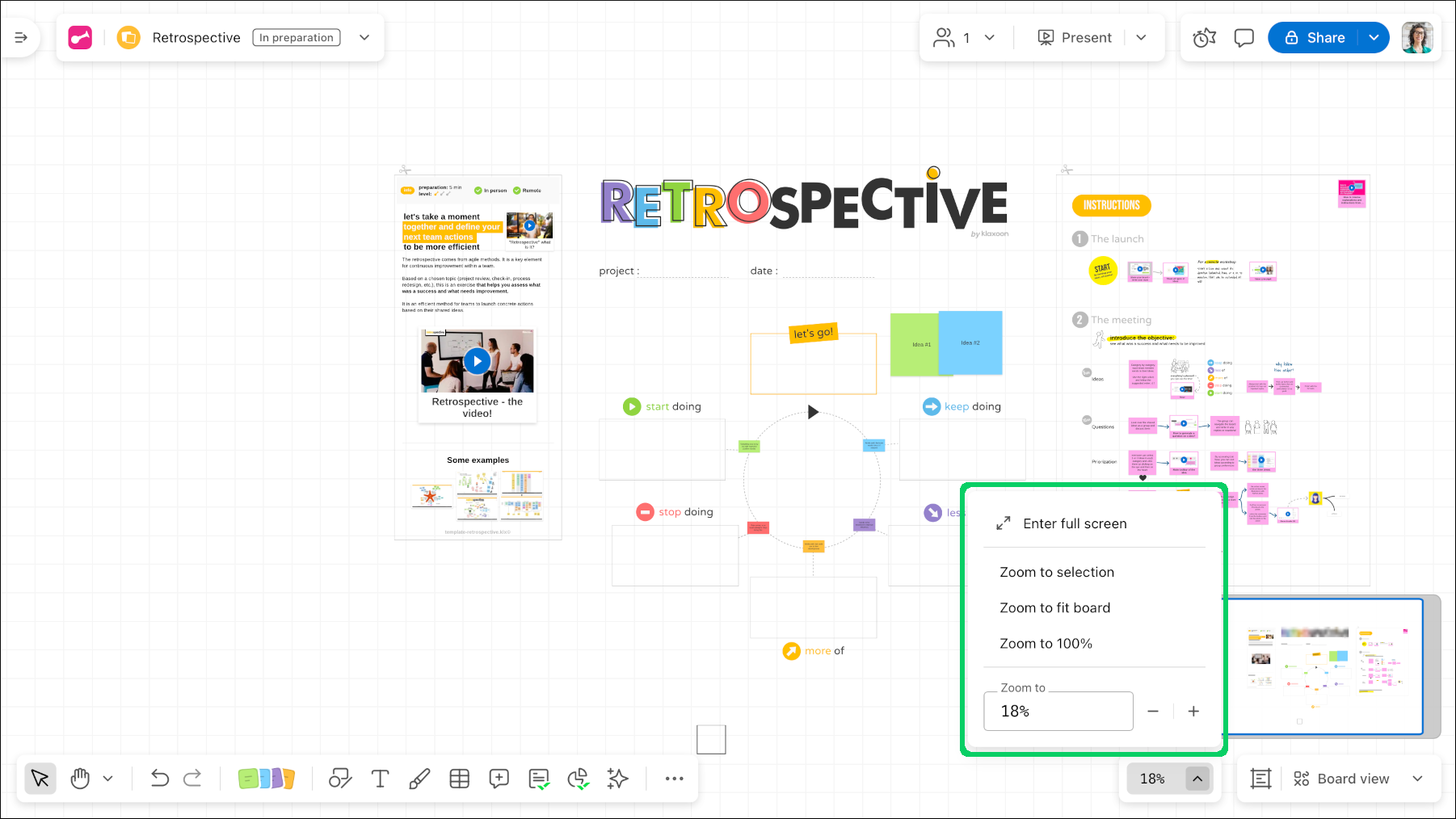
Task: Click the undo arrow icon
Action: pyautogui.click(x=159, y=779)
